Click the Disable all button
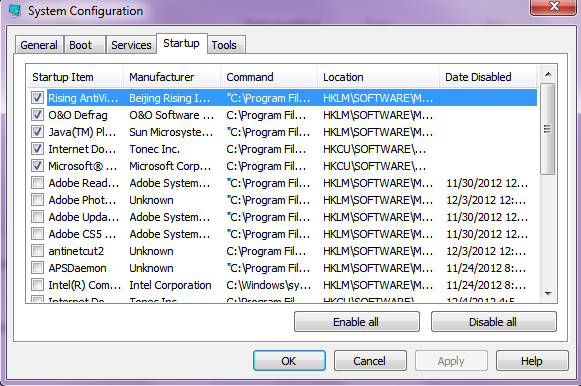This screenshot has height=386, width=581. pos(493,322)
